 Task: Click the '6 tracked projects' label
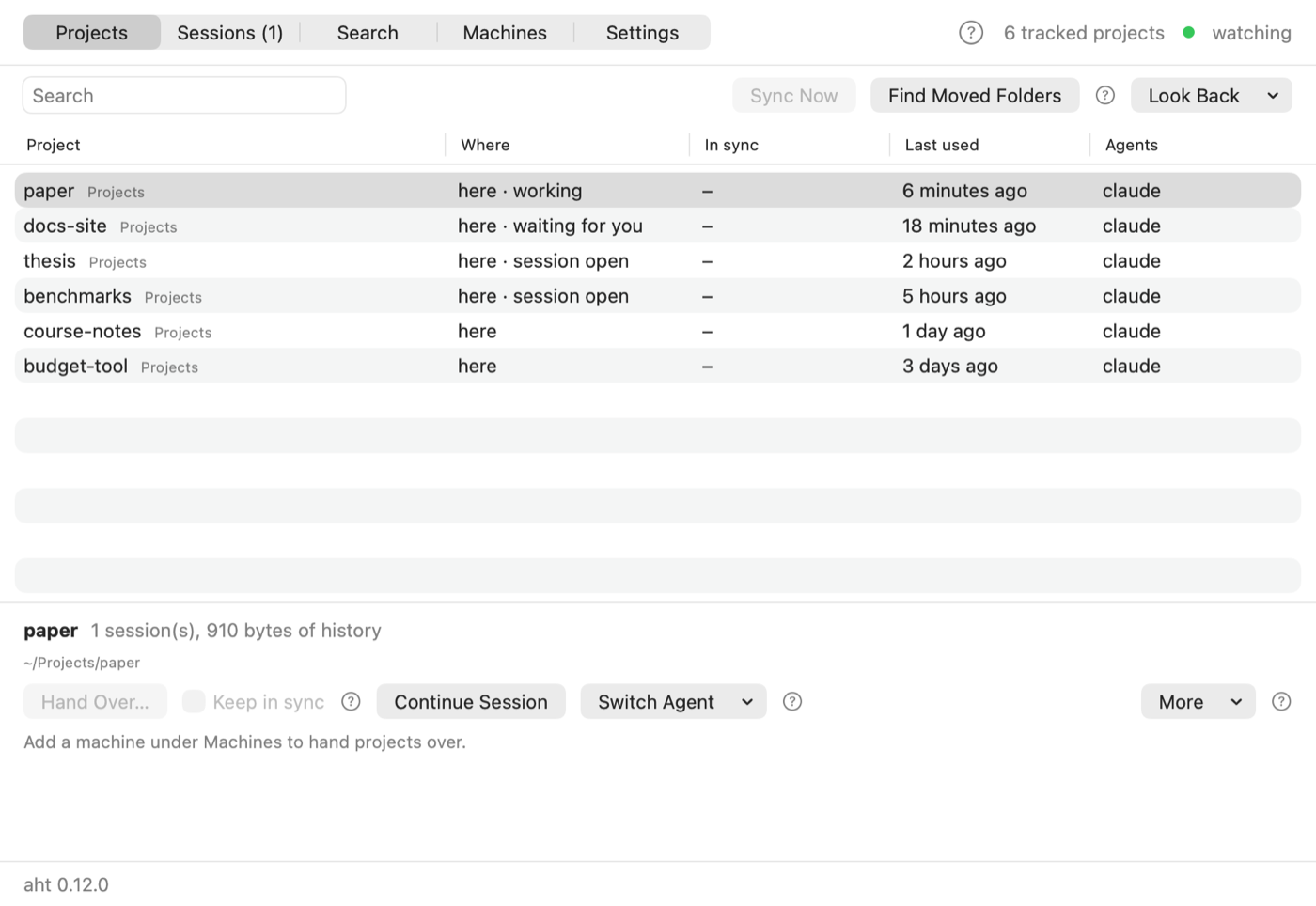pyautogui.click(x=1084, y=33)
